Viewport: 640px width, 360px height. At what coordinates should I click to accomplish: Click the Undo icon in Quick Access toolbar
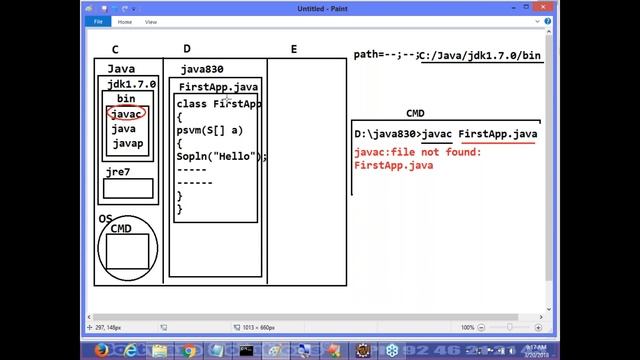(x=115, y=9)
